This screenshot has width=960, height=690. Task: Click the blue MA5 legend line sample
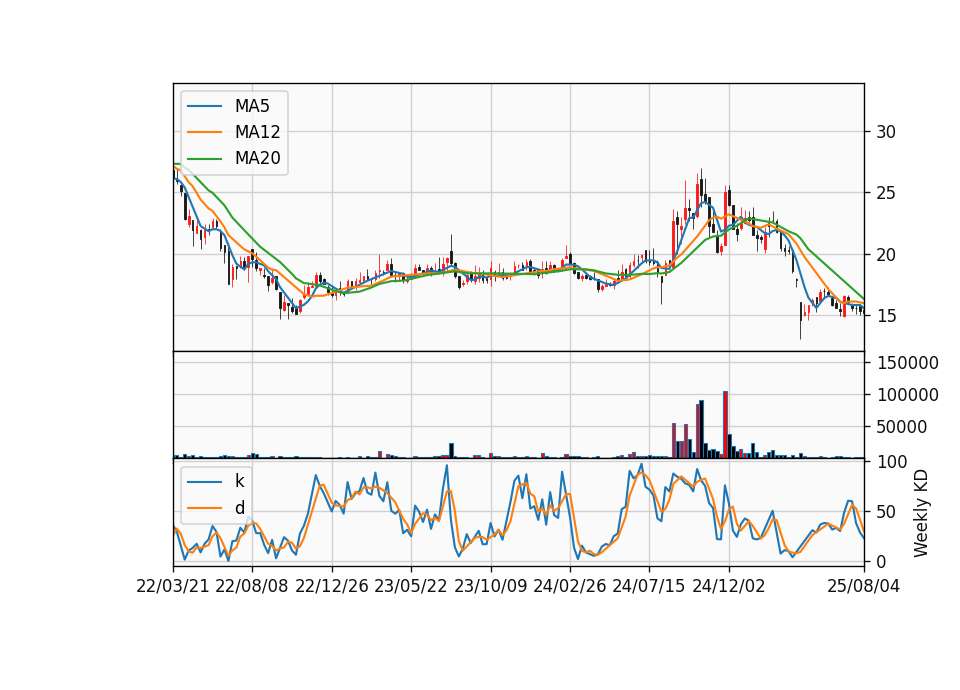pyautogui.click(x=204, y=106)
